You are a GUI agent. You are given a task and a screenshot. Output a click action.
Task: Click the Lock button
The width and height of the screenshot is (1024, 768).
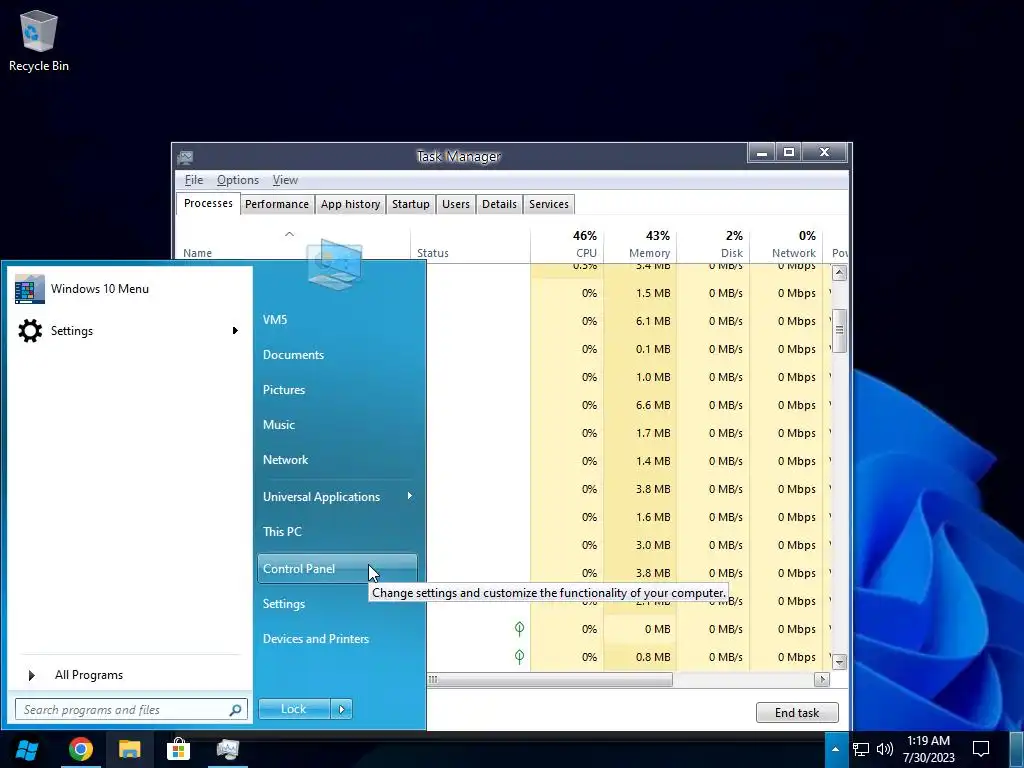[294, 709]
